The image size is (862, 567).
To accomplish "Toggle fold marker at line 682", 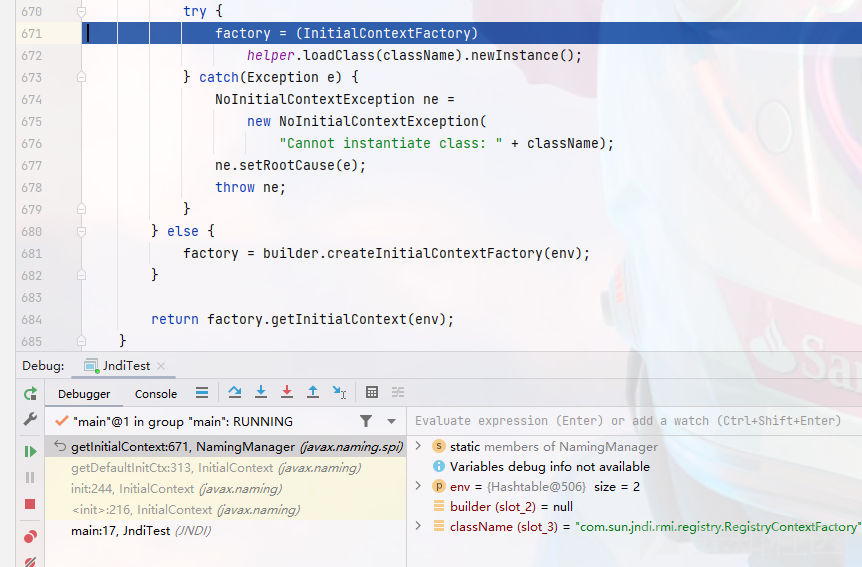I will [81, 275].
